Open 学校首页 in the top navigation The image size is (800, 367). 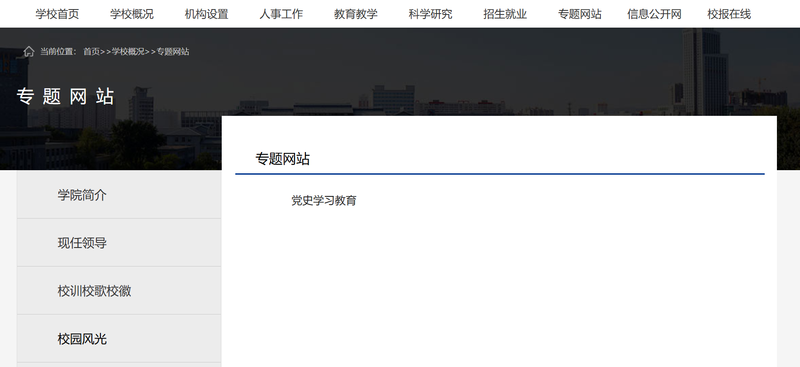pyautogui.click(x=57, y=14)
